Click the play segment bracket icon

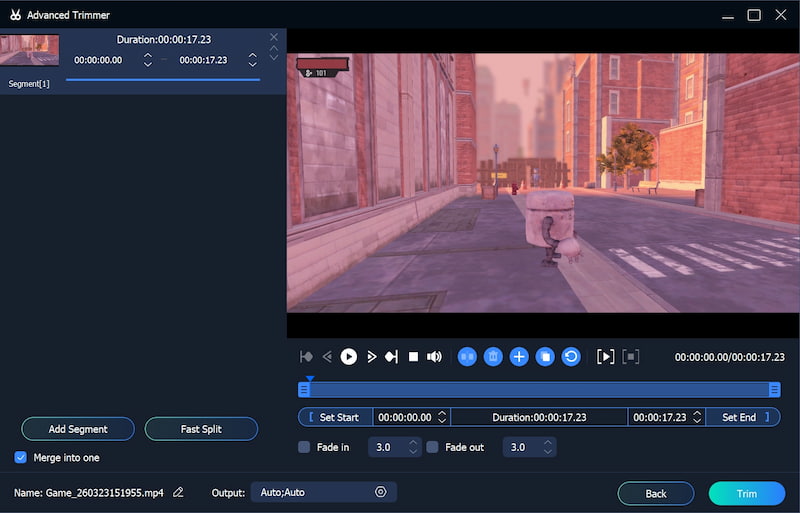[x=605, y=357]
